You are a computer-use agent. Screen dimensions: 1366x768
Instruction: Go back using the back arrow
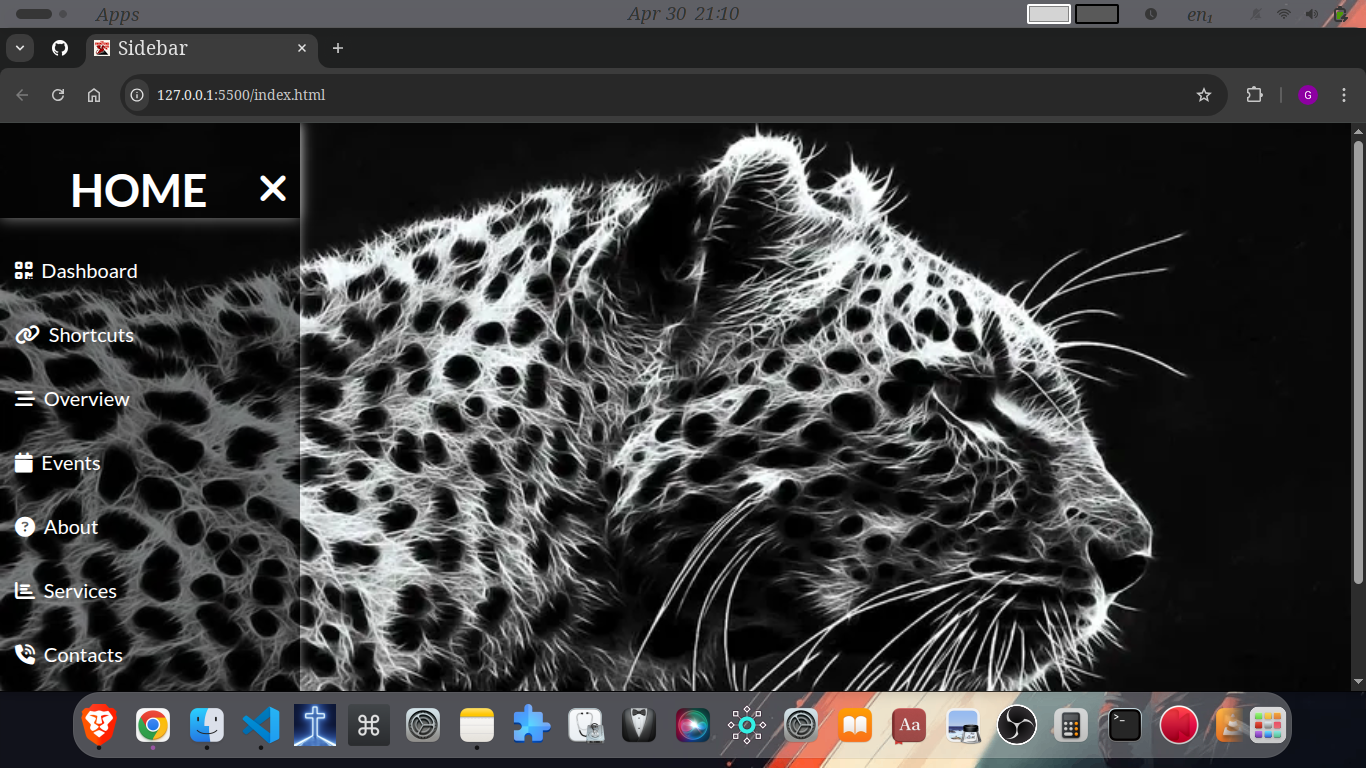(x=22, y=95)
